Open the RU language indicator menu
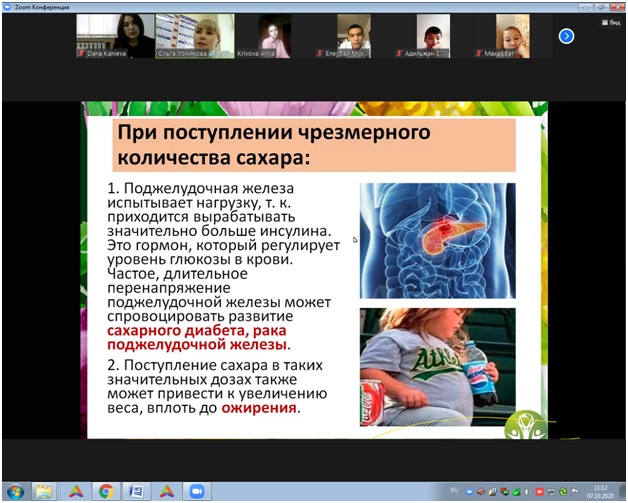628x503 pixels. (x=453, y=491)
